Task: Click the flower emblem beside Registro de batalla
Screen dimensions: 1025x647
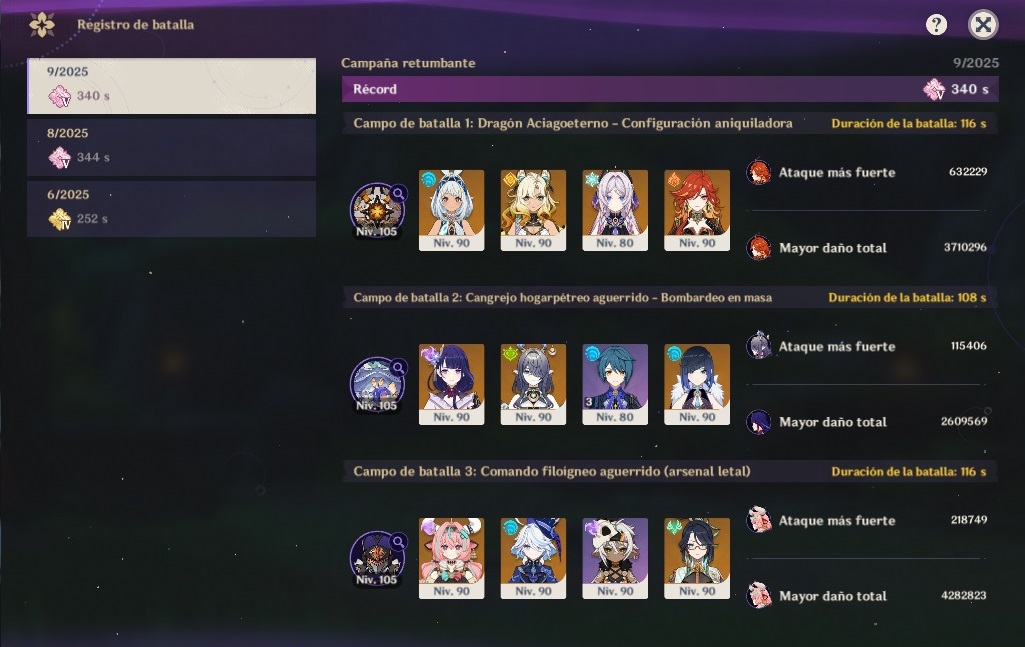Action: [42, 25]
